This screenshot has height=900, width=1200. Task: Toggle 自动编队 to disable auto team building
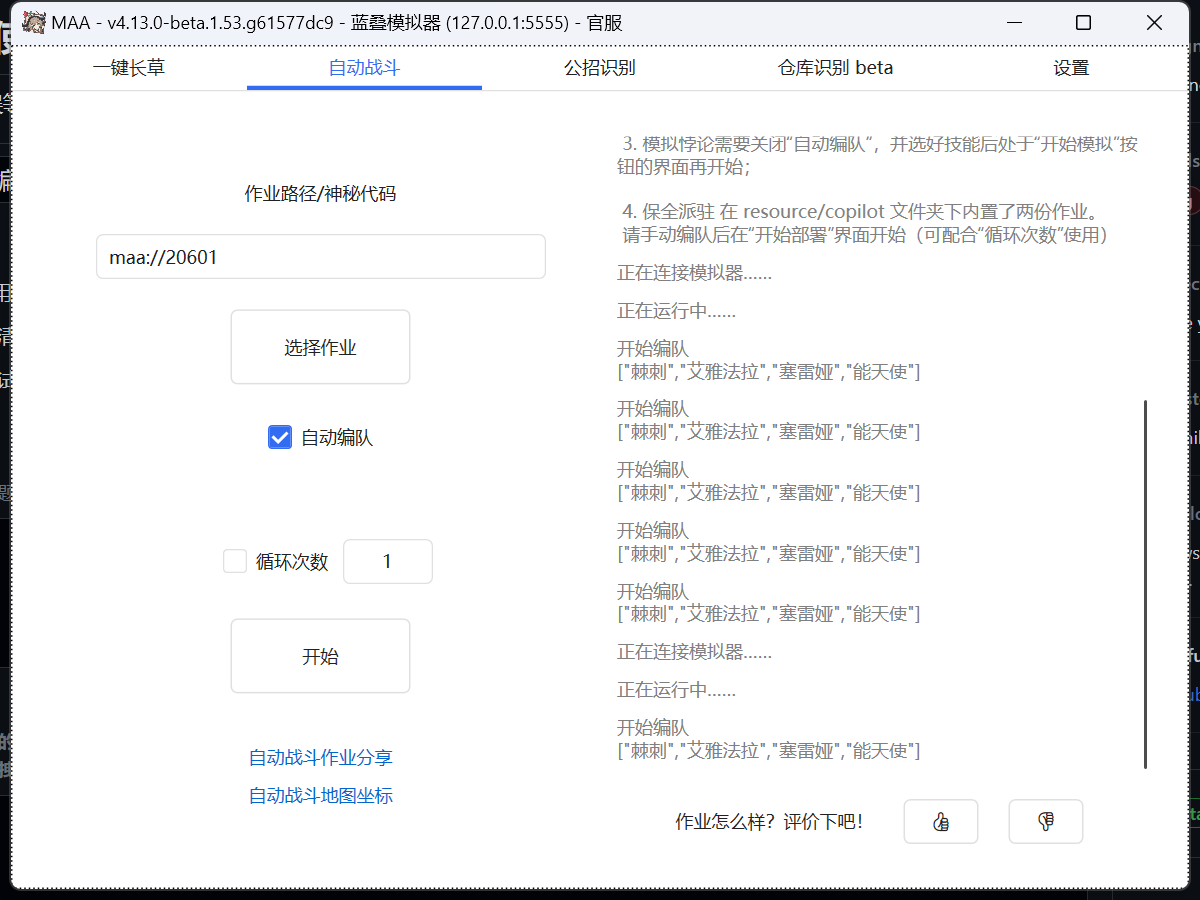279,436
